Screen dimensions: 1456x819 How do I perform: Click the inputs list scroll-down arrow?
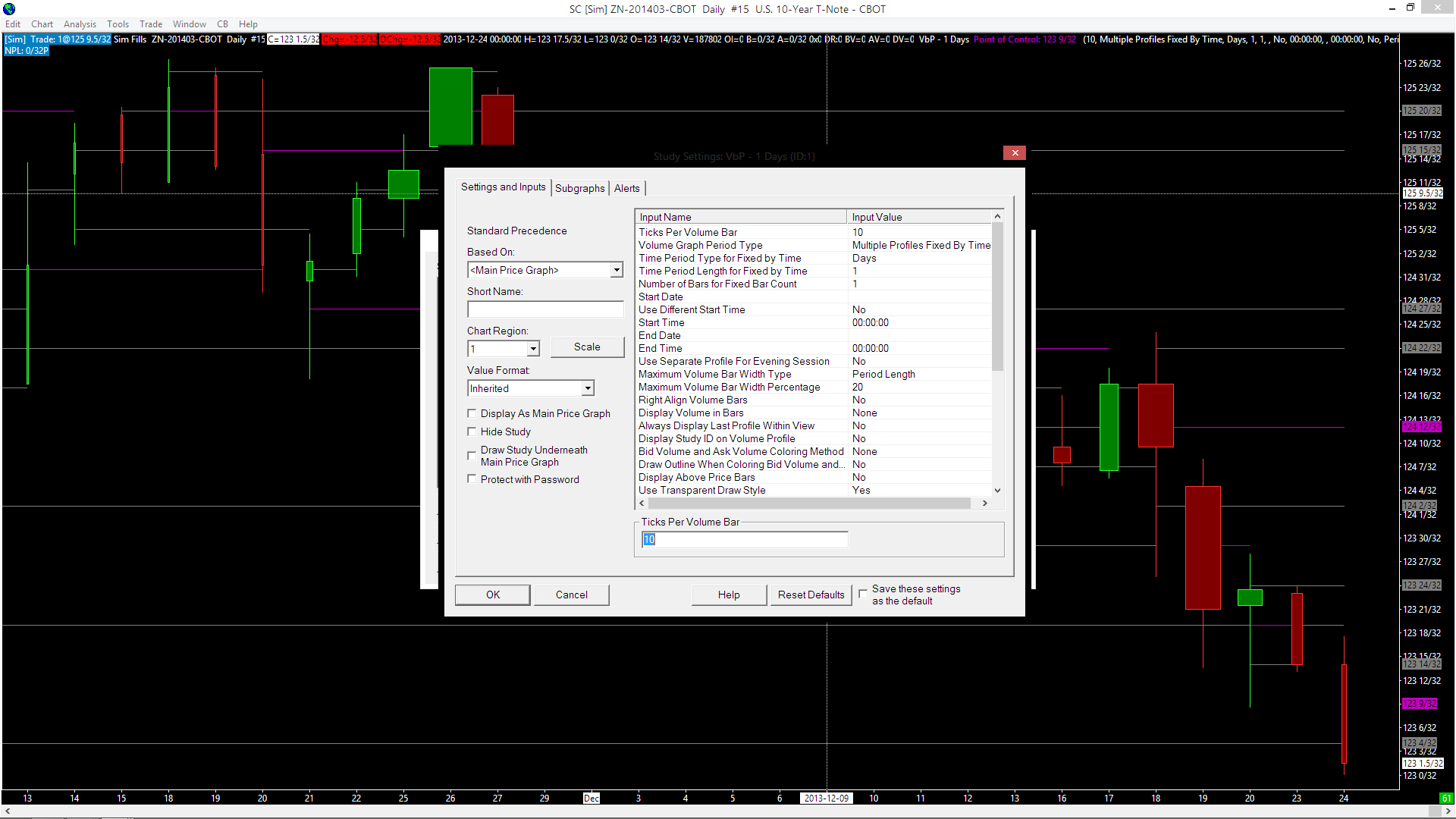click(997, 491)
